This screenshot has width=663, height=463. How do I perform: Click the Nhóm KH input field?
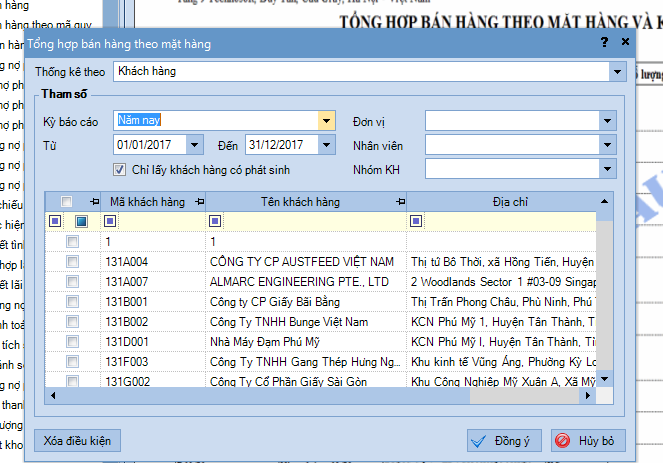point(512,169)
